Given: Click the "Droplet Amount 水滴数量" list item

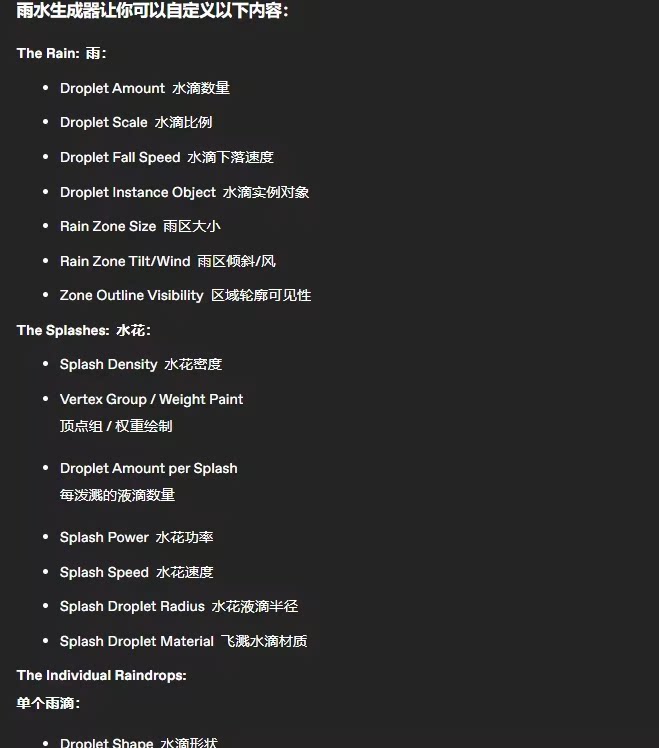Looking at the screenshot, I should click(x=144, y=88).
